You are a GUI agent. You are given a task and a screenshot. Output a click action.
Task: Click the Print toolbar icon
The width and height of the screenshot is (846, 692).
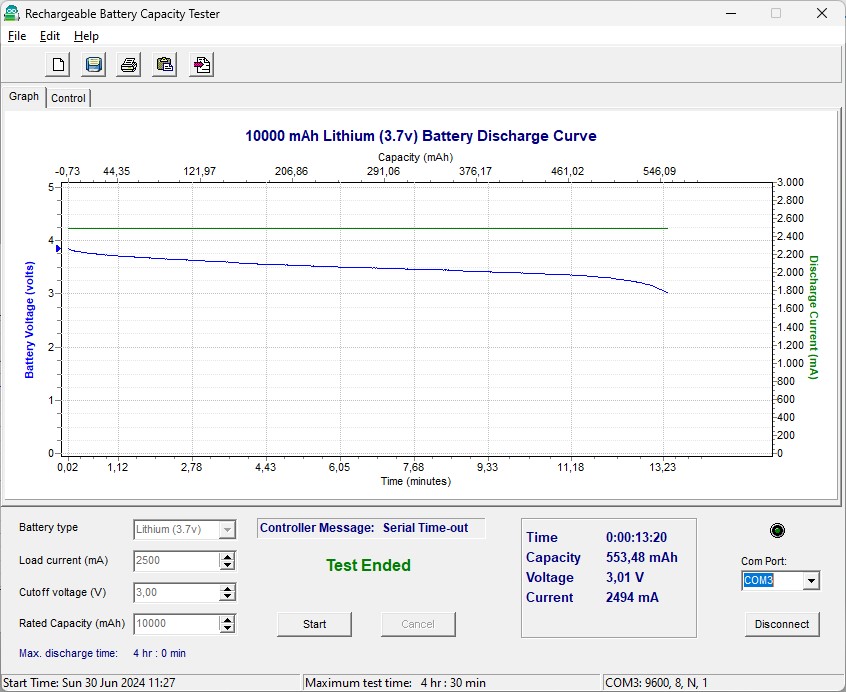coord(129,65)
